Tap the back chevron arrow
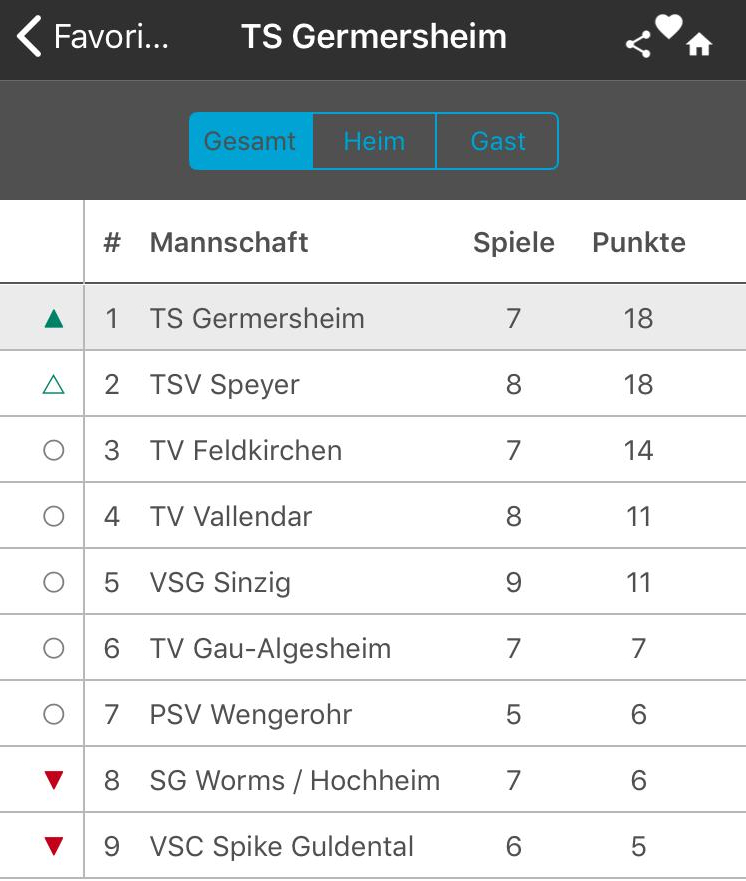746x881 pixels. (29, 37)
